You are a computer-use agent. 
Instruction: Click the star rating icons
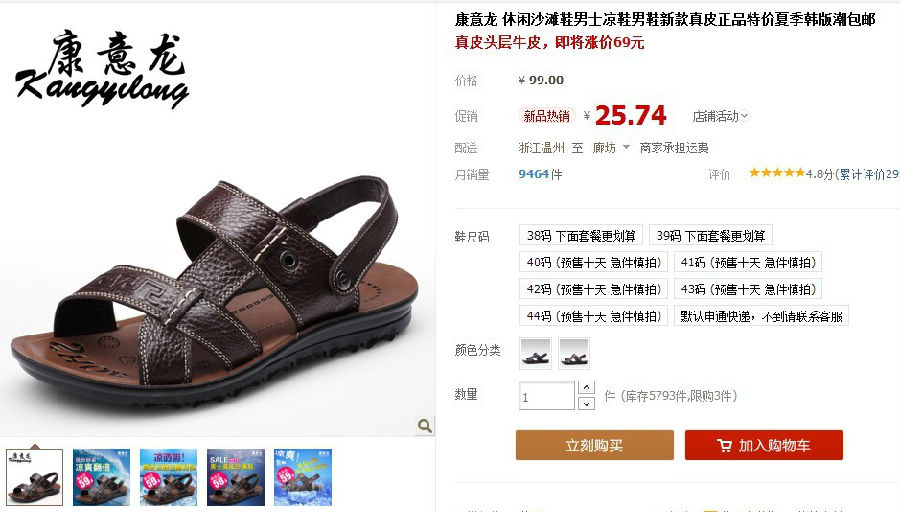coord(777,172)
